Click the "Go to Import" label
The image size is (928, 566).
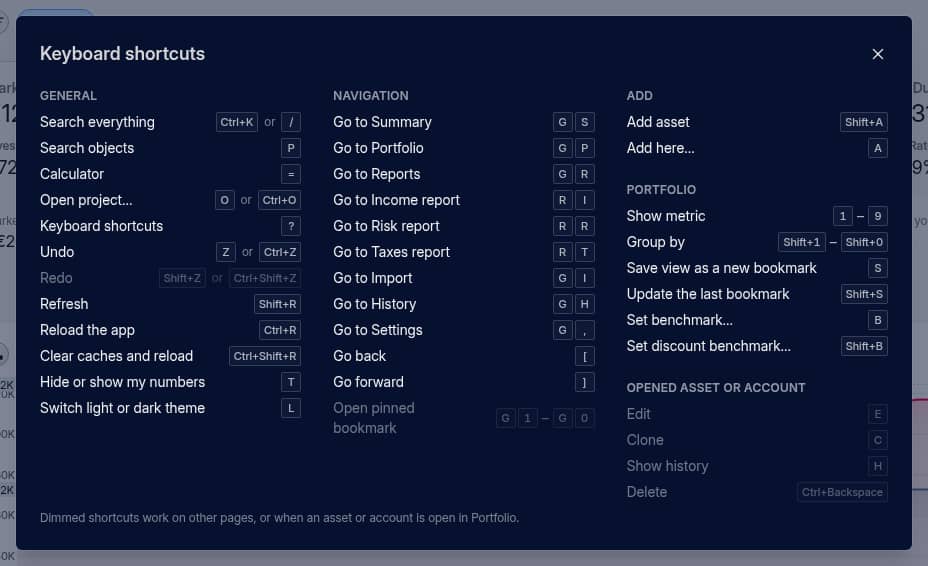point(373,278)
